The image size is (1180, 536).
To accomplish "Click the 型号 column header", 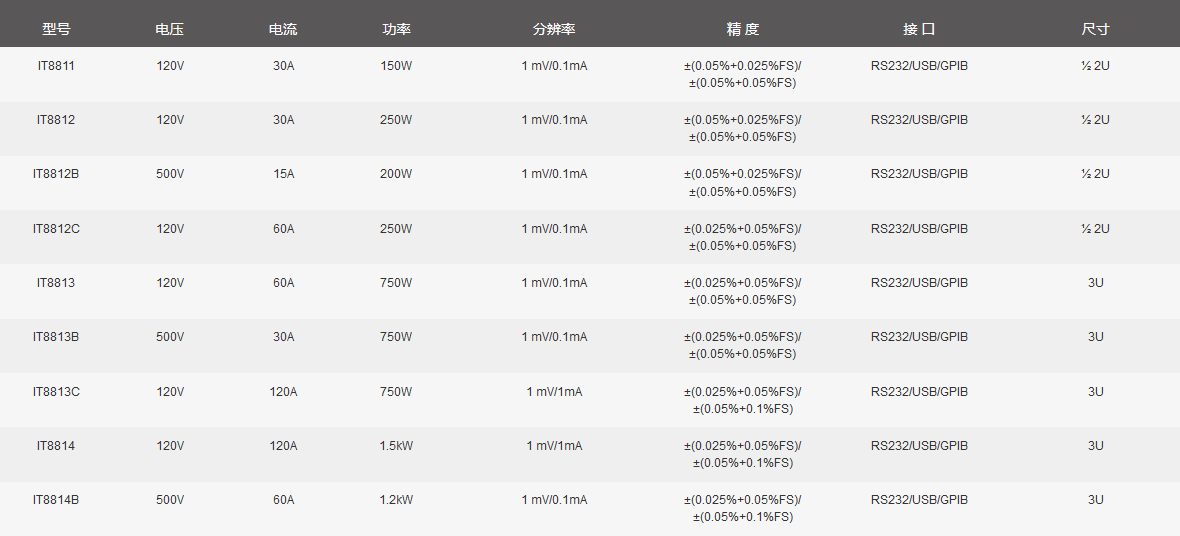I will tap(56, 29).
